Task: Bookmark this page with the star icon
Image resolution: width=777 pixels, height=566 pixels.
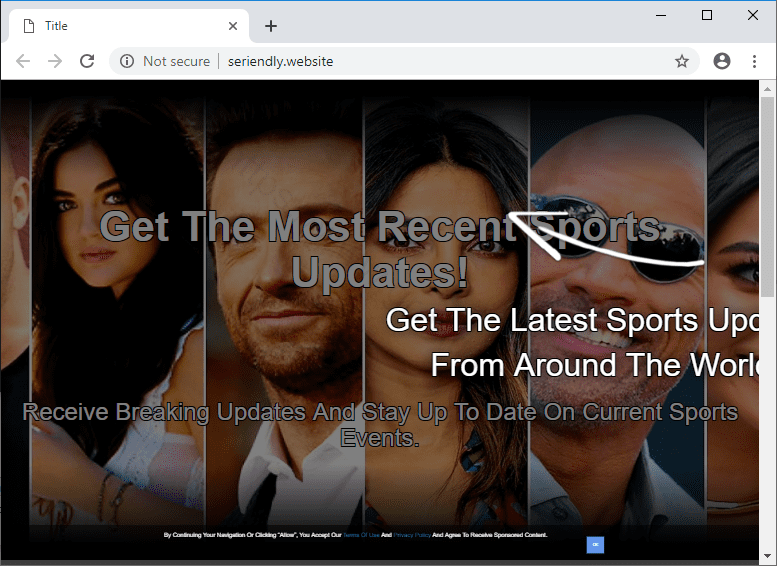Action: point(682,61)
